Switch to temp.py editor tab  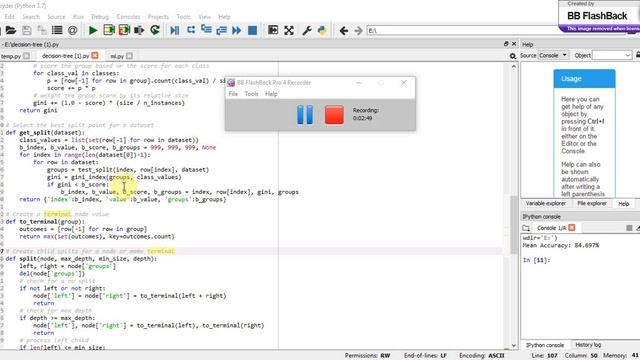coord(11,56)
